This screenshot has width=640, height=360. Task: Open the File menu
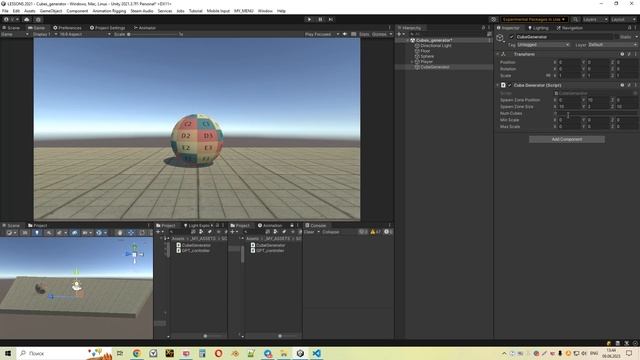point(5,11)
